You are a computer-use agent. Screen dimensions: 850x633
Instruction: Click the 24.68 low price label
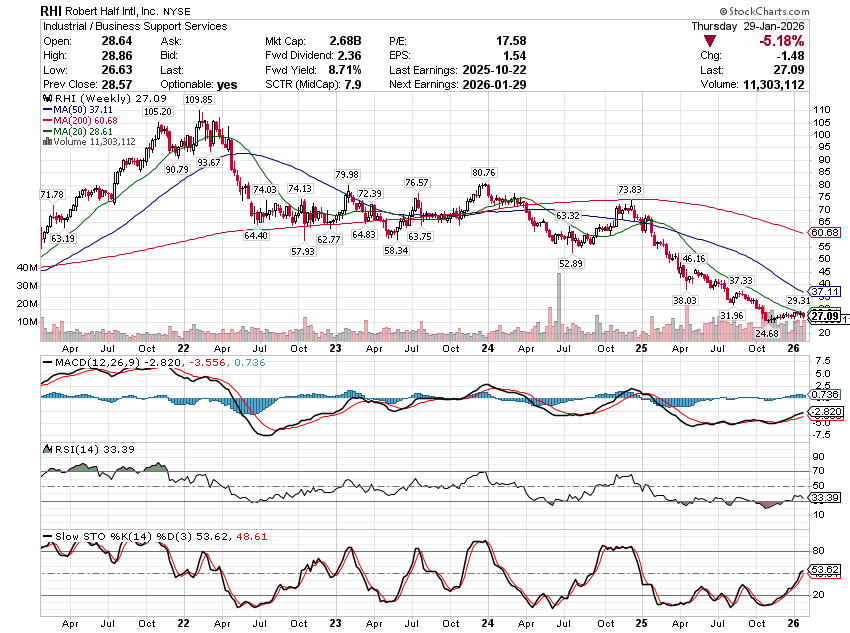pos(767,333)
